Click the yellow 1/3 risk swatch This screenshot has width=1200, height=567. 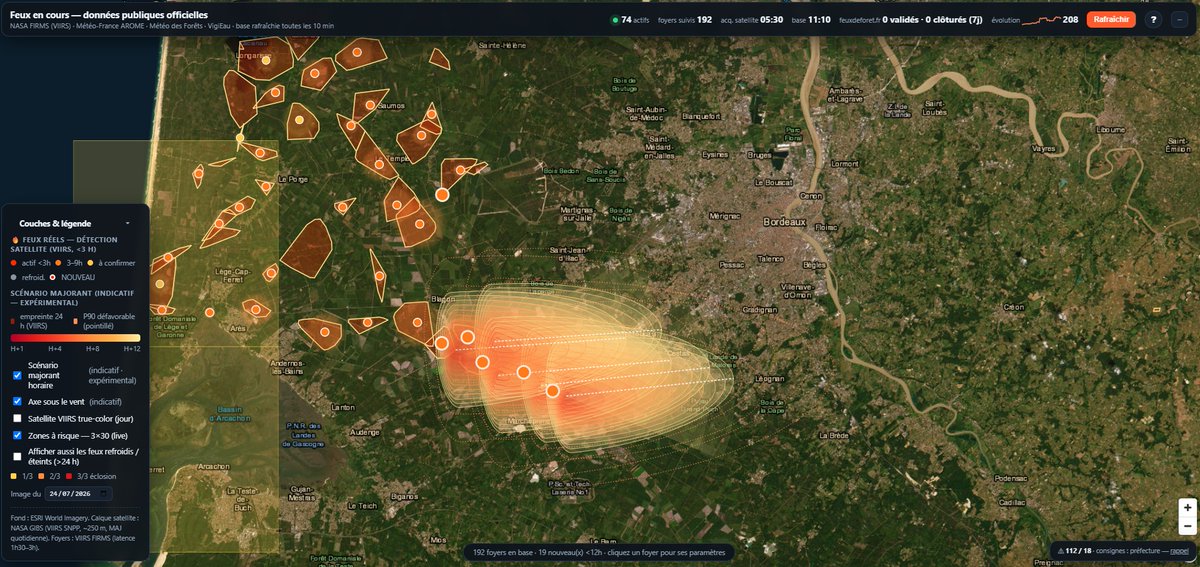[x=14, y=476]
